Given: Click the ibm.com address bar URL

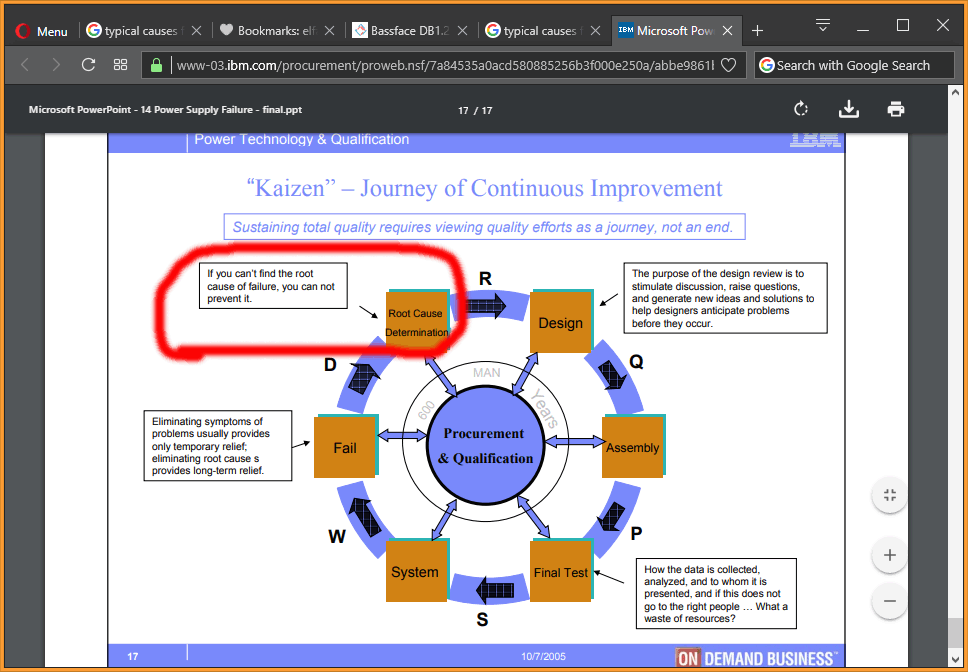Looking at the screenshot, I should click(x=440, y=66).
